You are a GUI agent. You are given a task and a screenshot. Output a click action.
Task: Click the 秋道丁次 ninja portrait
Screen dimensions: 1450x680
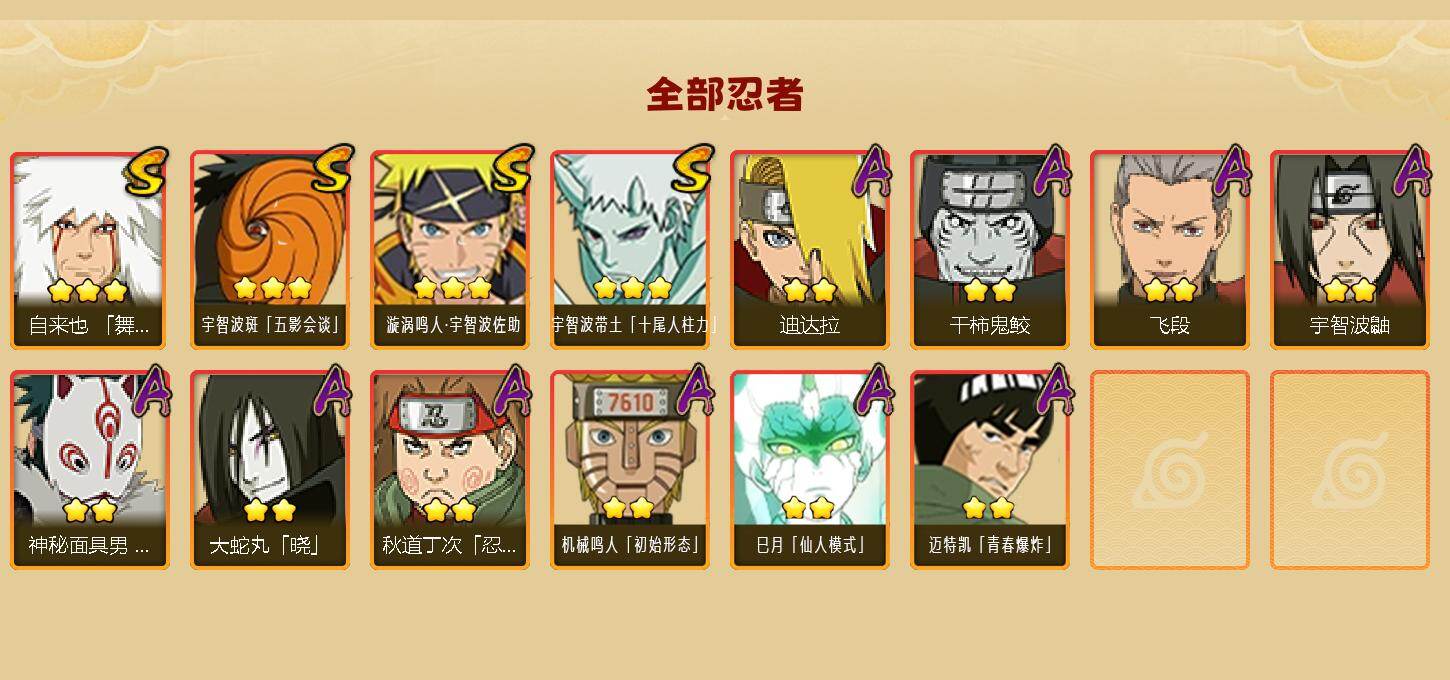tap(450, 470)
